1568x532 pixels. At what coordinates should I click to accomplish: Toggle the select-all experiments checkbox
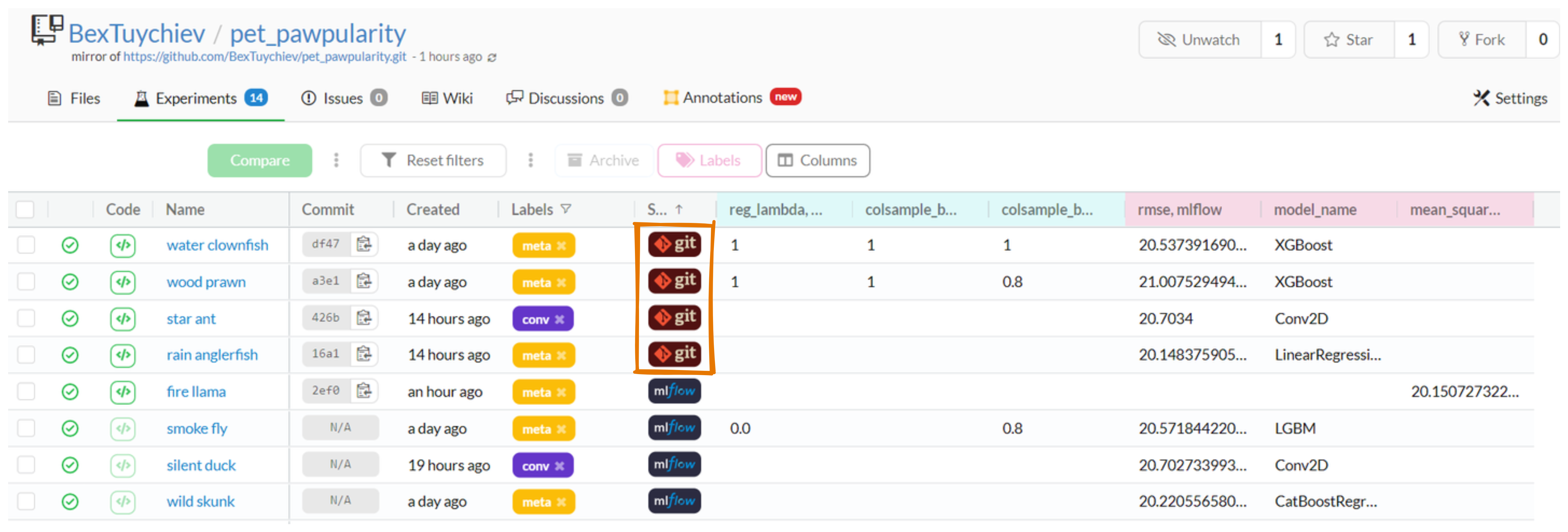[x=25, y=209]
